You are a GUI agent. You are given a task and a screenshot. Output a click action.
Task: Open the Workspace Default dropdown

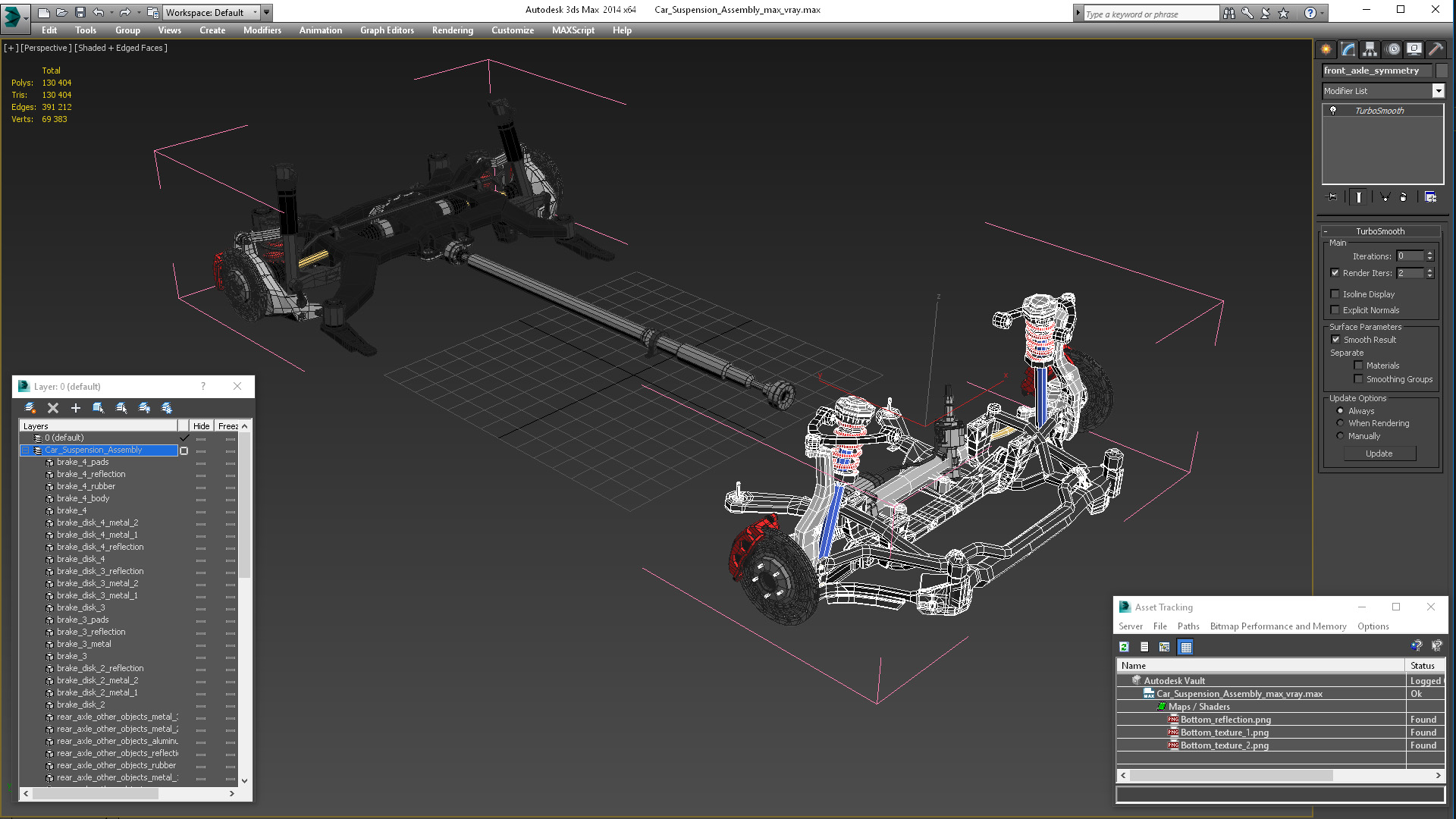(x=211, y=12)
